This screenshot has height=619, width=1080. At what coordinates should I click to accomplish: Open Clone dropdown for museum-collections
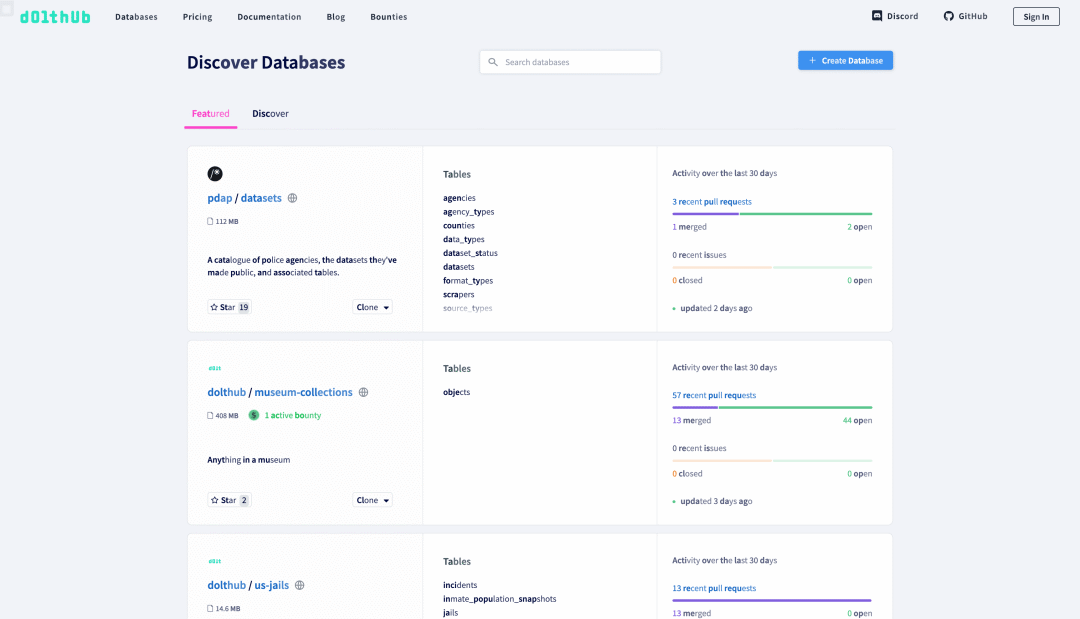tap(373, 500)
